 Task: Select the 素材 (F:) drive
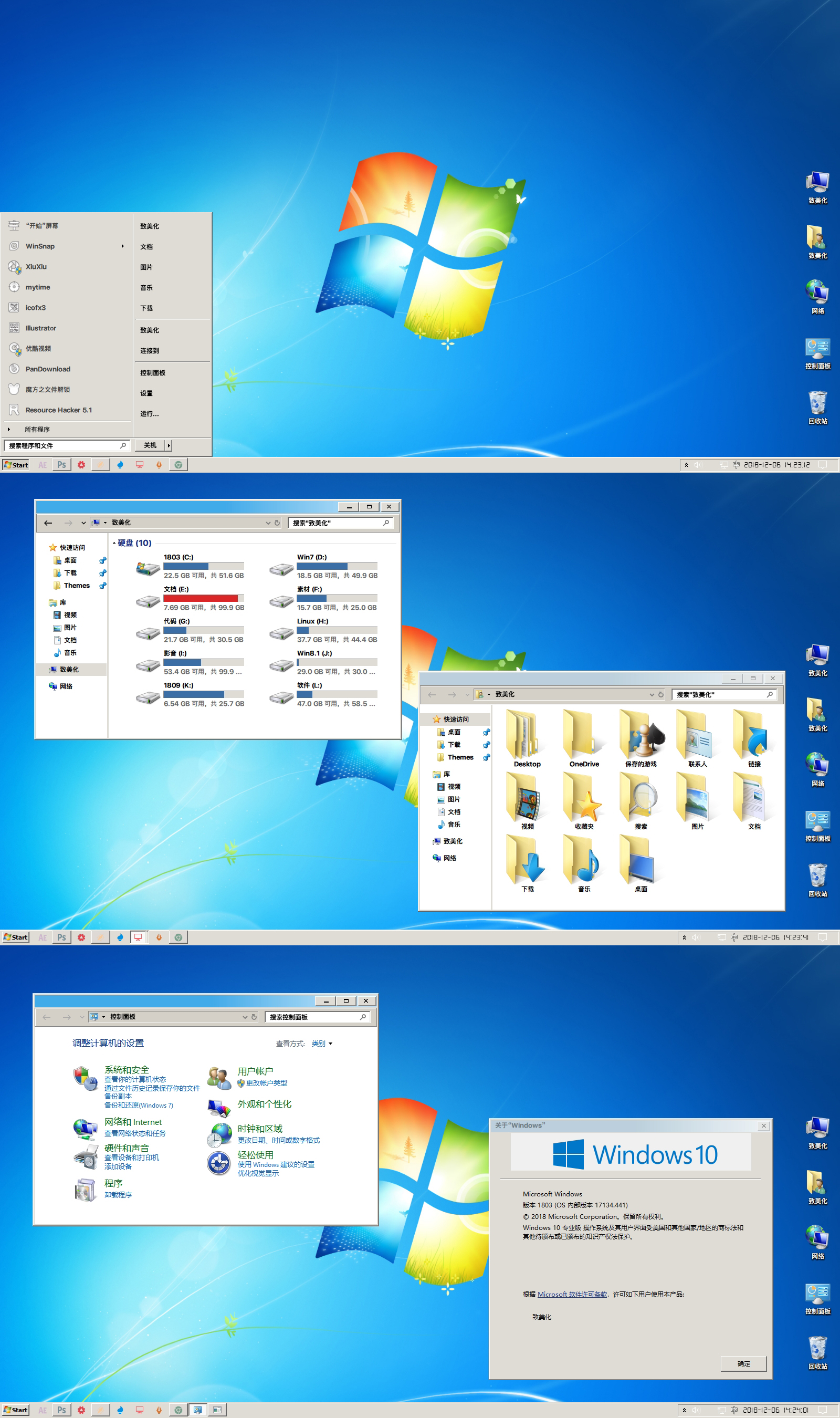[324, 598]
